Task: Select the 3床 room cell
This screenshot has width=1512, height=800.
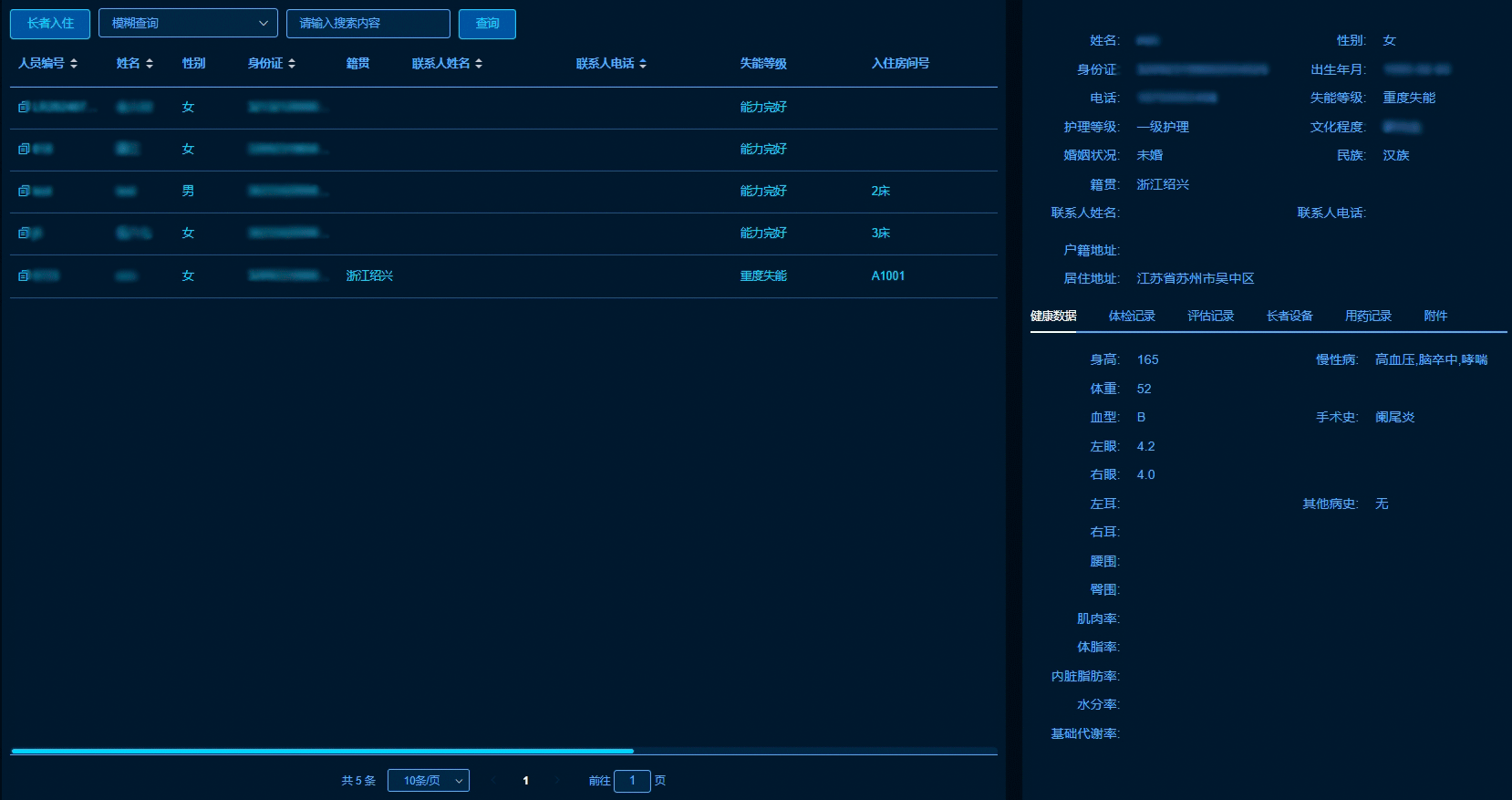Action: pos(881,233)
